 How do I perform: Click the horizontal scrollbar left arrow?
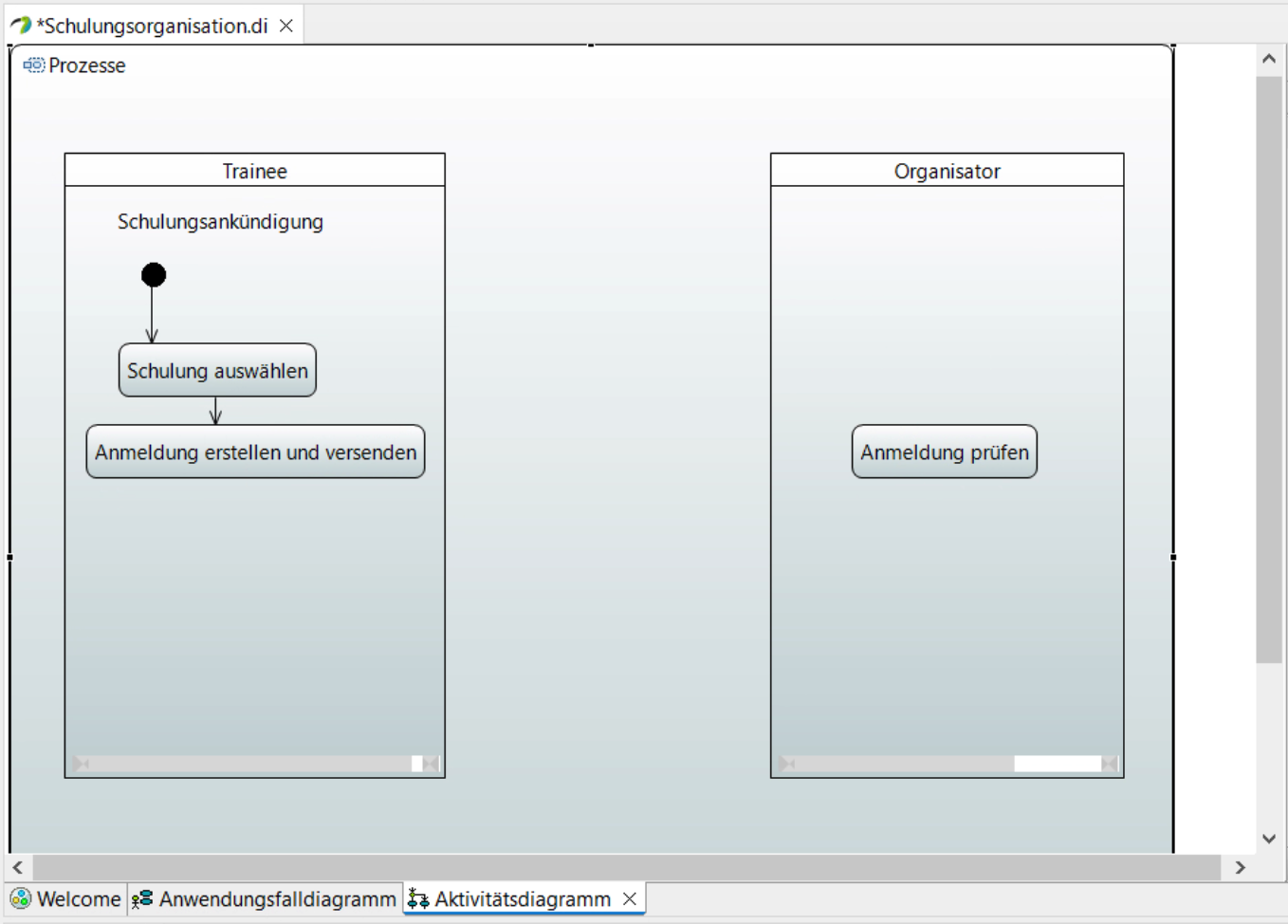click(x=18, y=867)
